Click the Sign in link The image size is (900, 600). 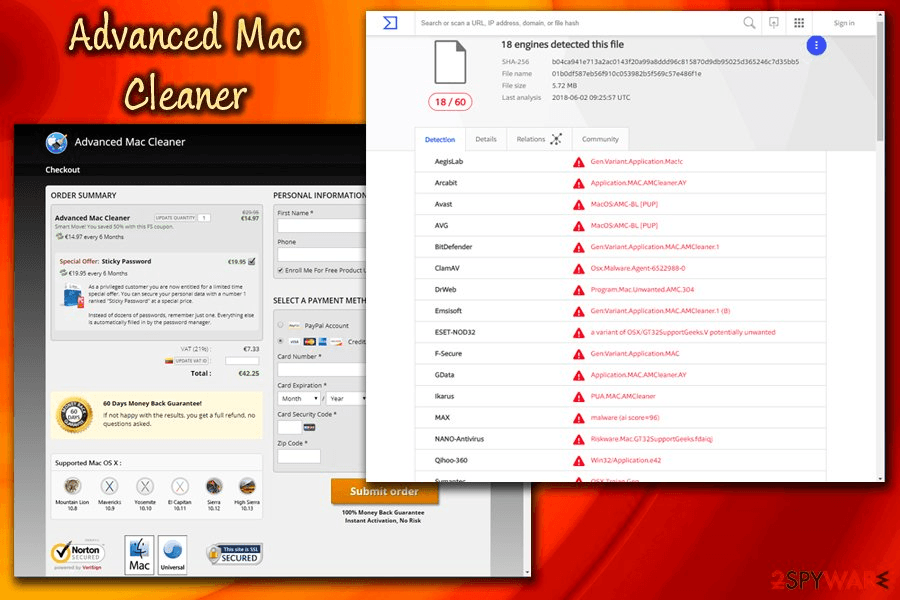click(x=844, y=22)
